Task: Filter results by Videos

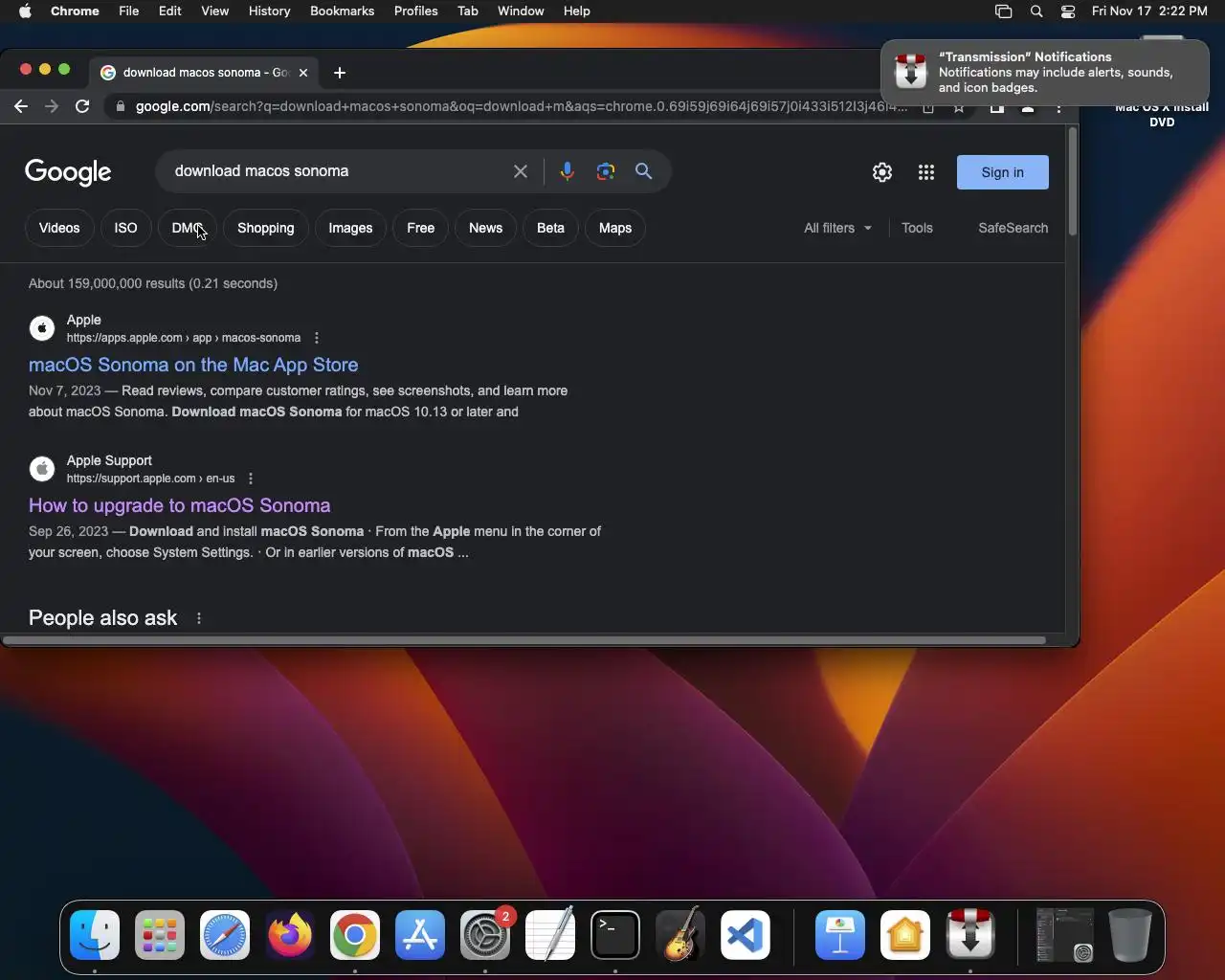Action: click(x=59, y=228)
